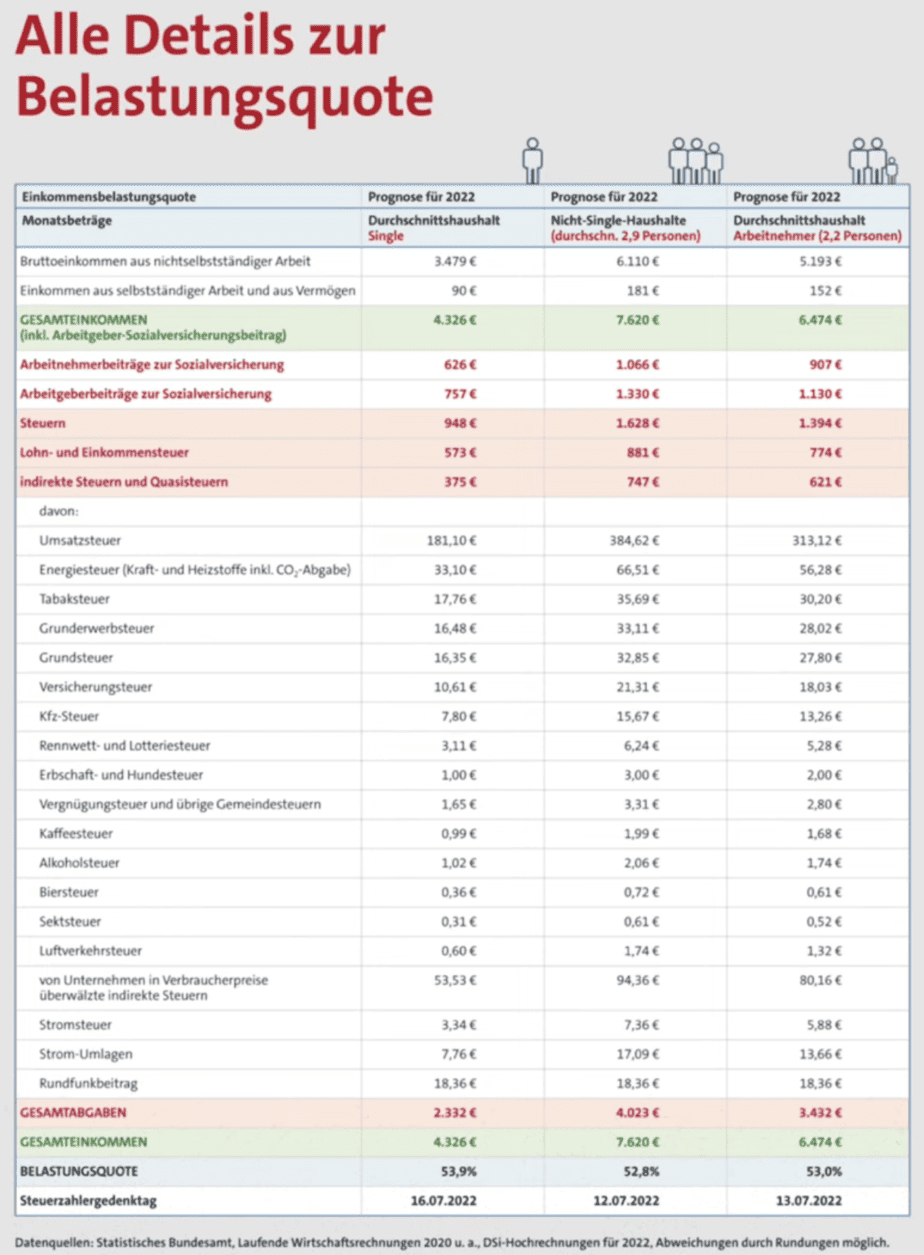Screen dimensions: 924x1255
Task: Select the GESAMTABGABEN value 4.023 €
Action: [x=636, y=1112]
